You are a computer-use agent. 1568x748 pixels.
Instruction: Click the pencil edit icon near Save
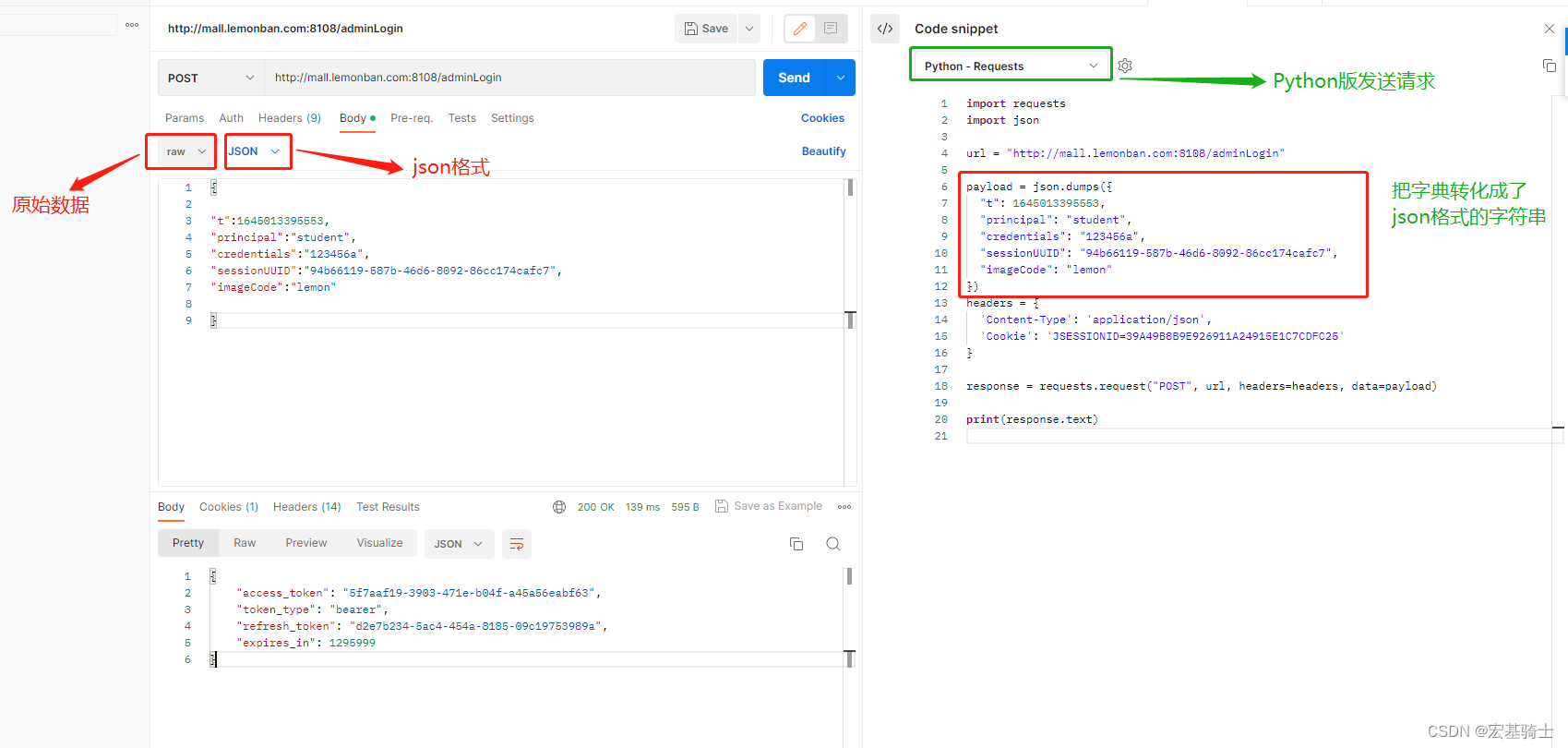tap(800, 29)
